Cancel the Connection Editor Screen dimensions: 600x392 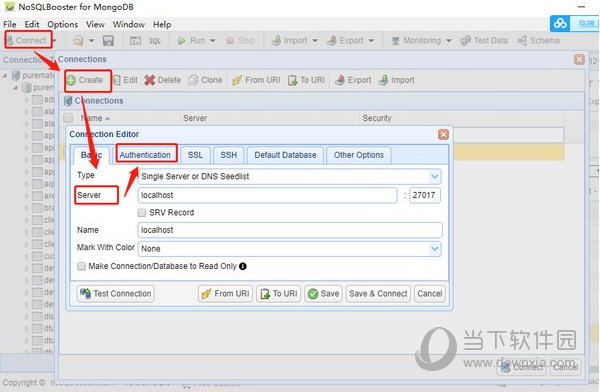pos(429,294)
